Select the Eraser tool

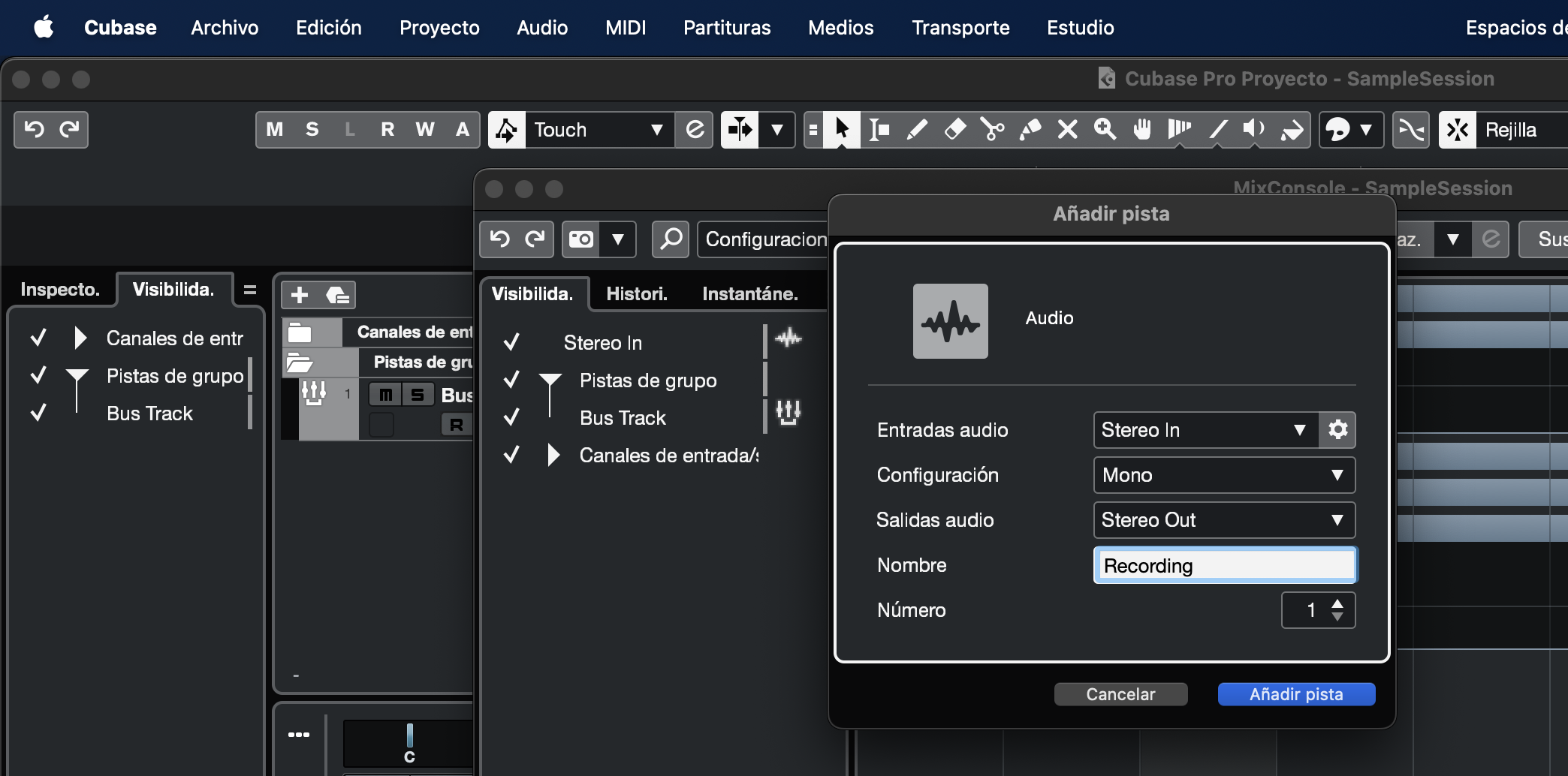[x=954, y=130]
